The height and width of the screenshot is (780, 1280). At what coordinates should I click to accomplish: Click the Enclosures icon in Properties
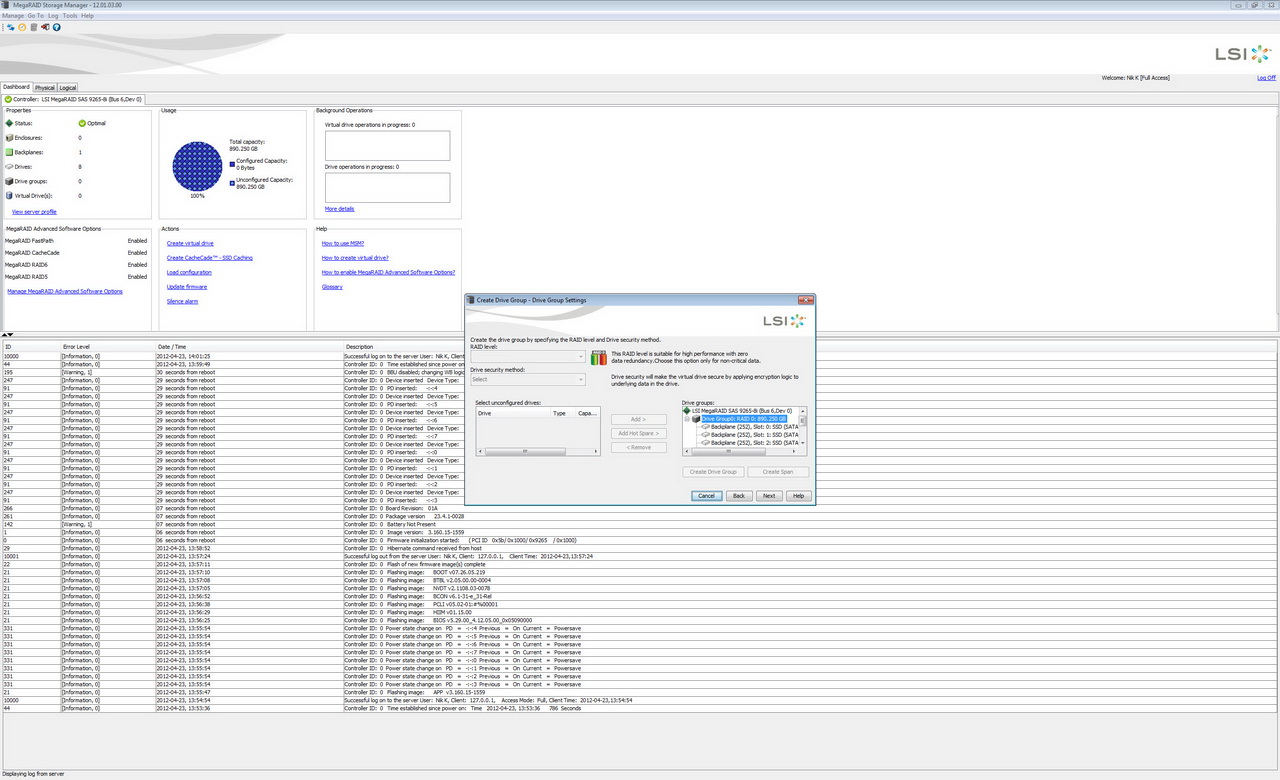click(x=9, y=138)
